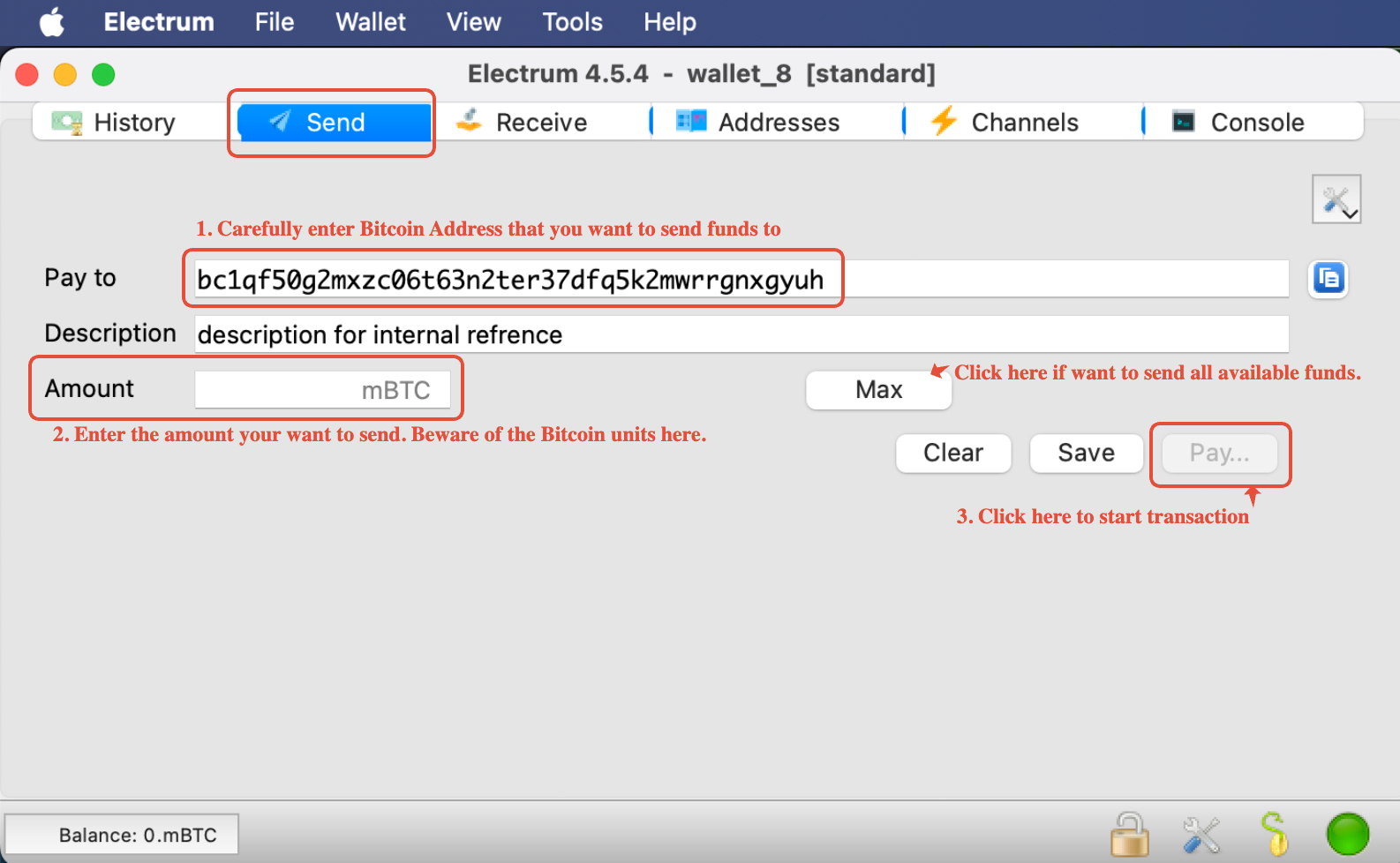Viewport: 1400px width, 863px height.
Task: Open the send tab tools dropdown
Action: point(1336,199)
